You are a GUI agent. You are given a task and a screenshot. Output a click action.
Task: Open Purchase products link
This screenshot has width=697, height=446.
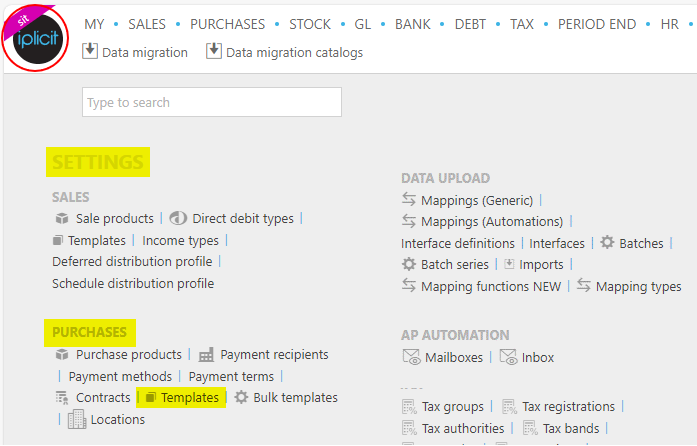click(x=129, y=354)
